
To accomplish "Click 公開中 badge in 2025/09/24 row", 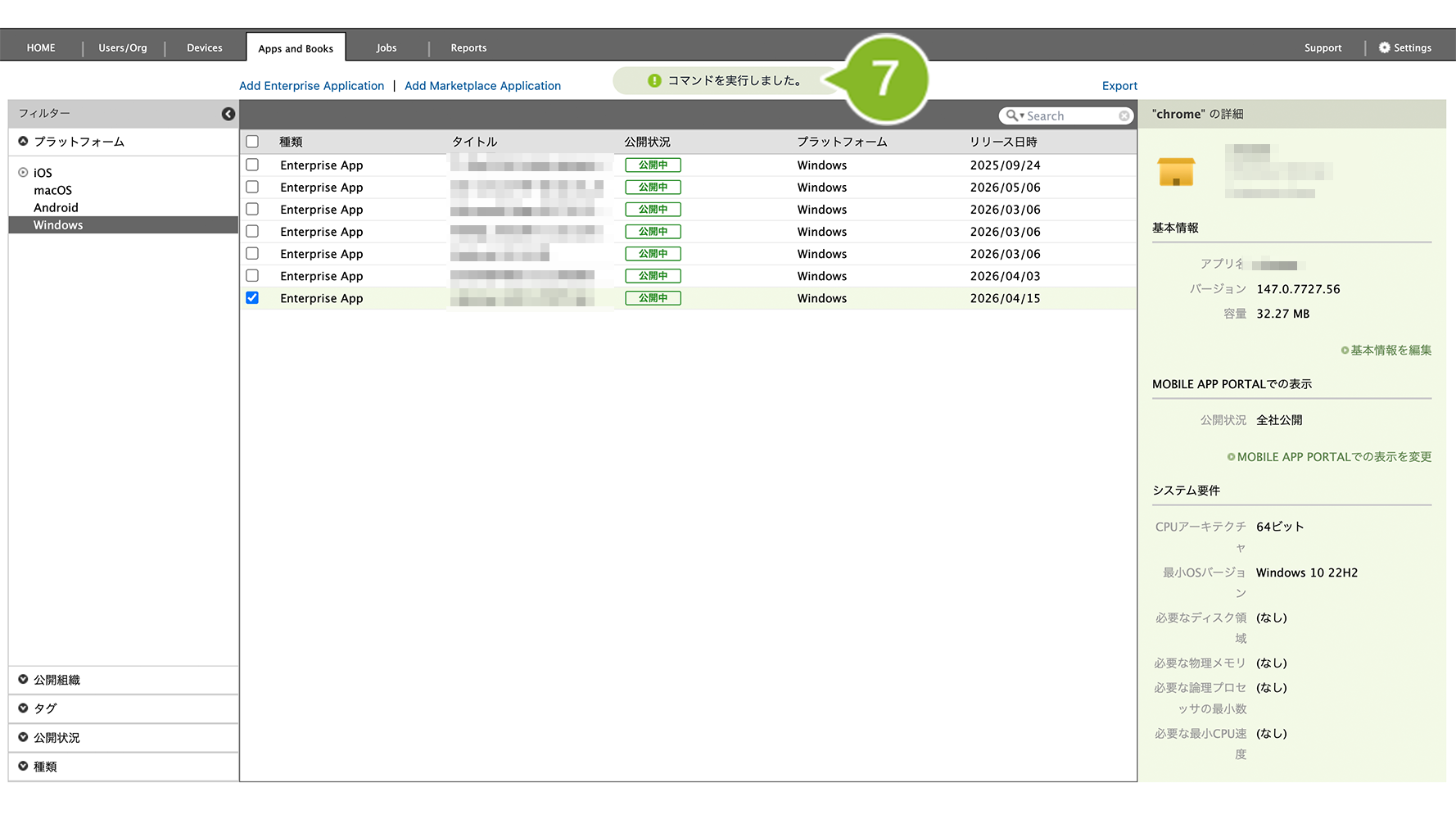I will [653, 165].
